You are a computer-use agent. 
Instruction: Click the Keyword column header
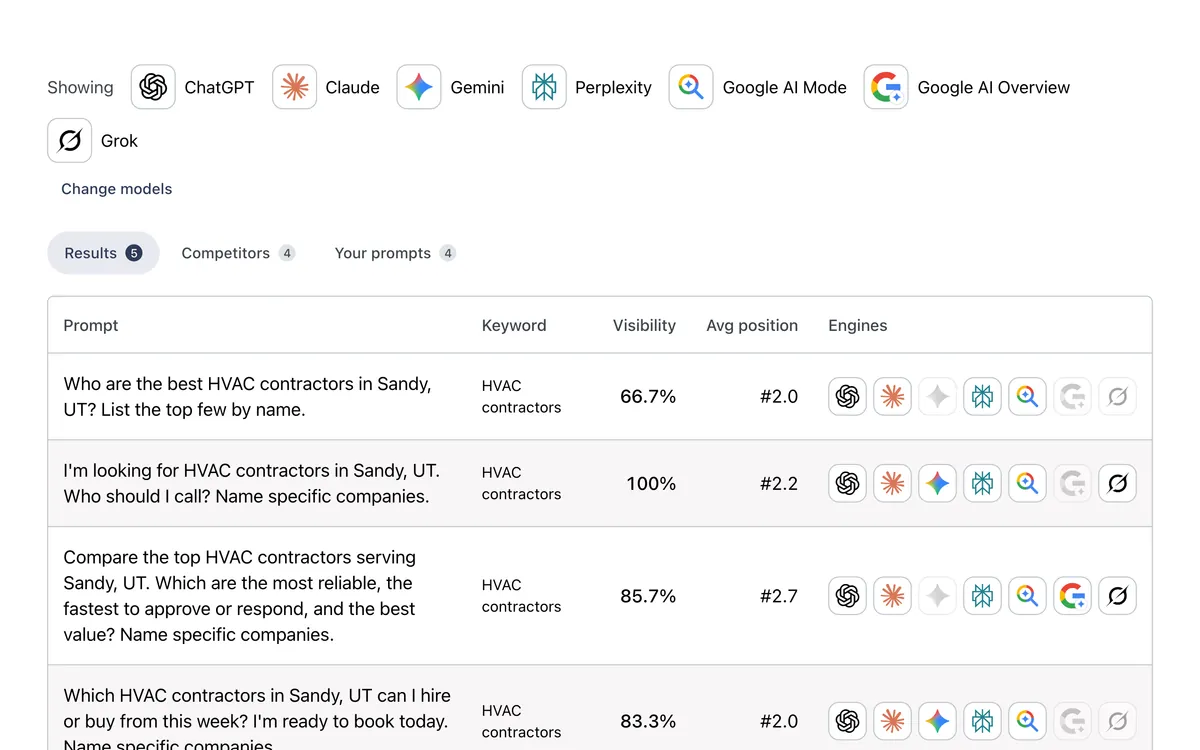tap(514, 325)
